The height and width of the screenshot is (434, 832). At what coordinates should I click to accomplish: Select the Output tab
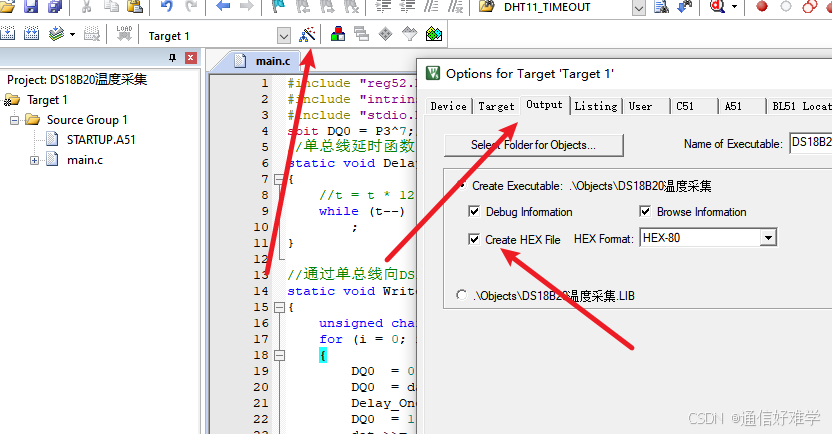(544, 105)
